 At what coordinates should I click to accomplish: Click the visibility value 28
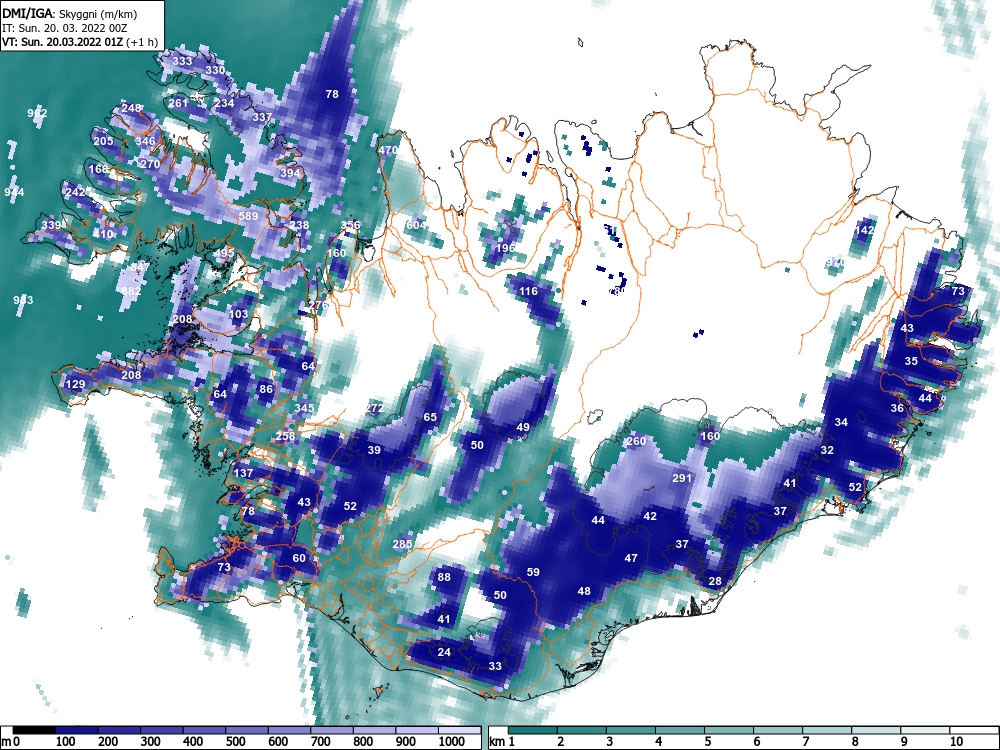tap(715, 581)
